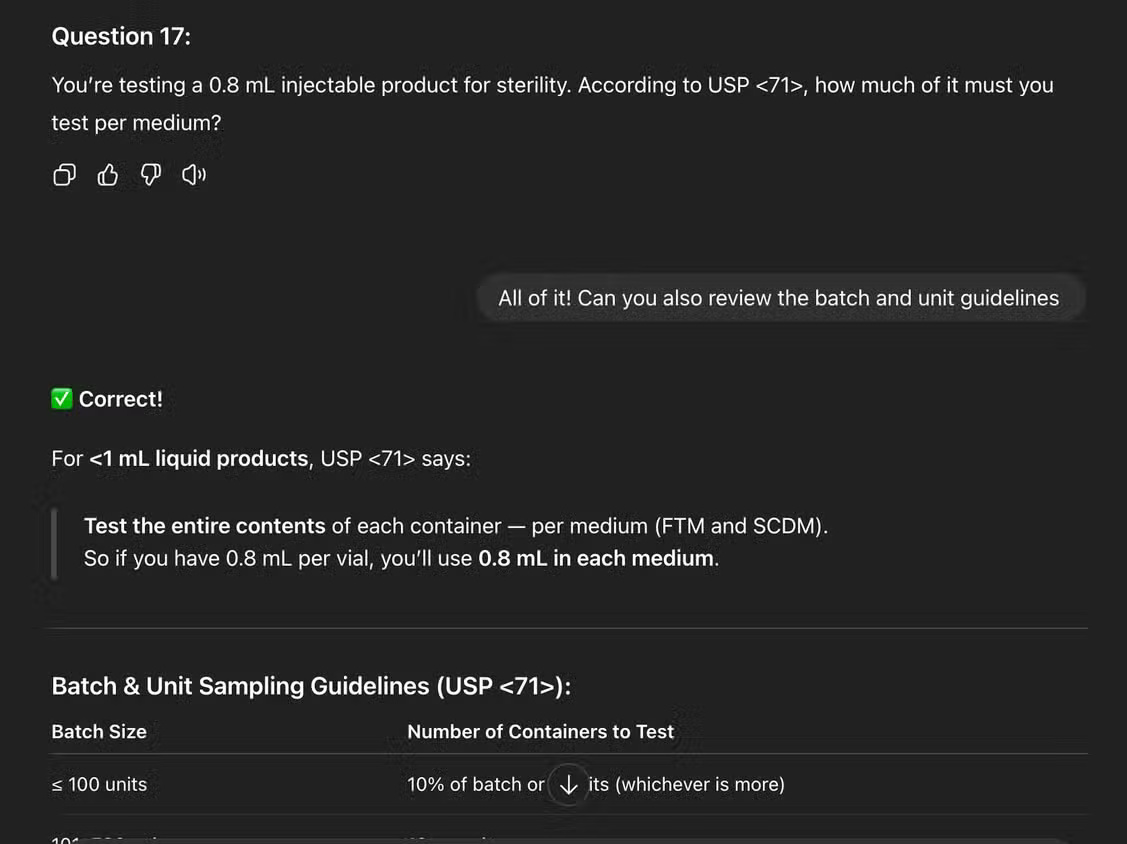This screenshot has height=844, width=1127.
Task: Click the blockquote's gray vertical bar
Action: [54, 542]
